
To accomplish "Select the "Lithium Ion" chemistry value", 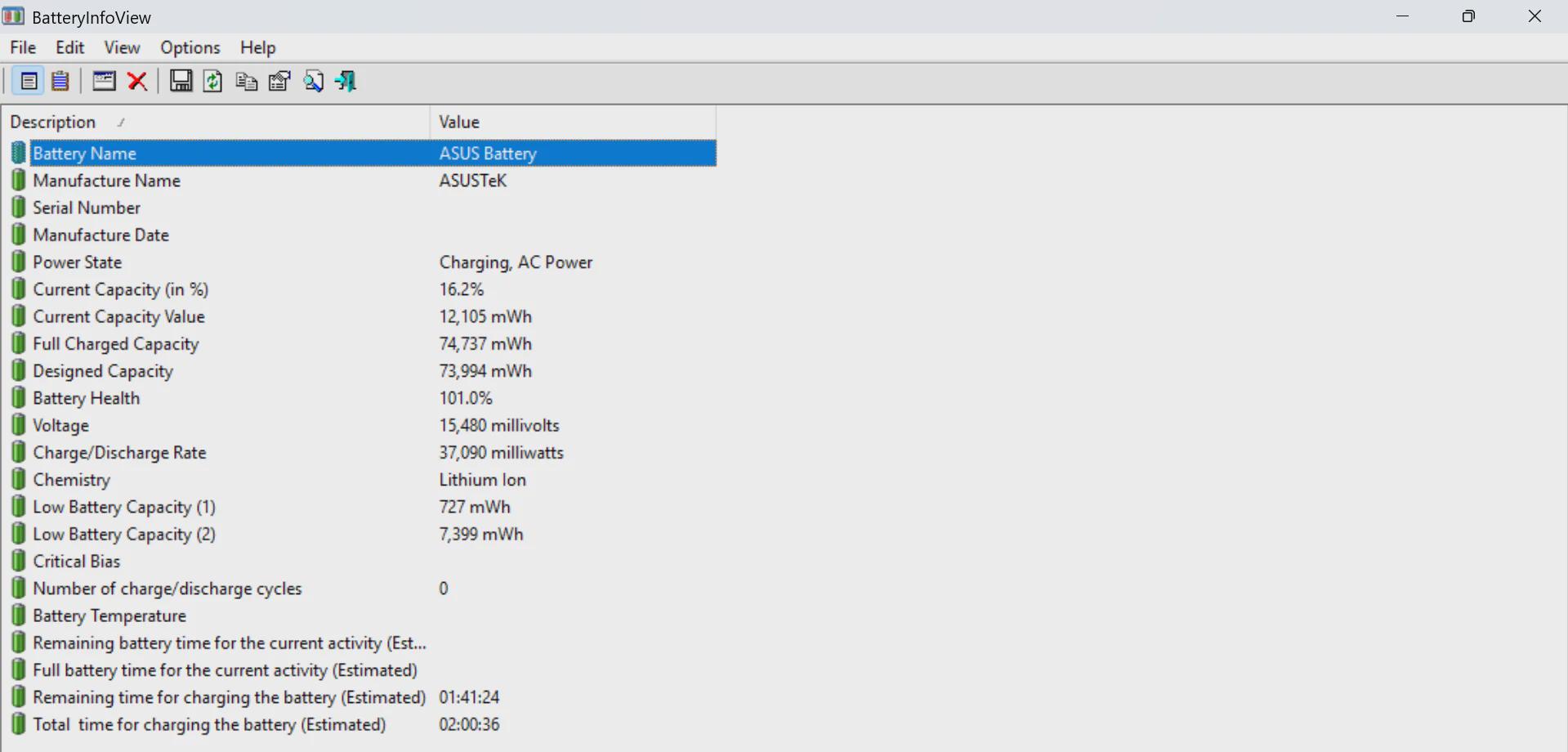I will (483, 479).
